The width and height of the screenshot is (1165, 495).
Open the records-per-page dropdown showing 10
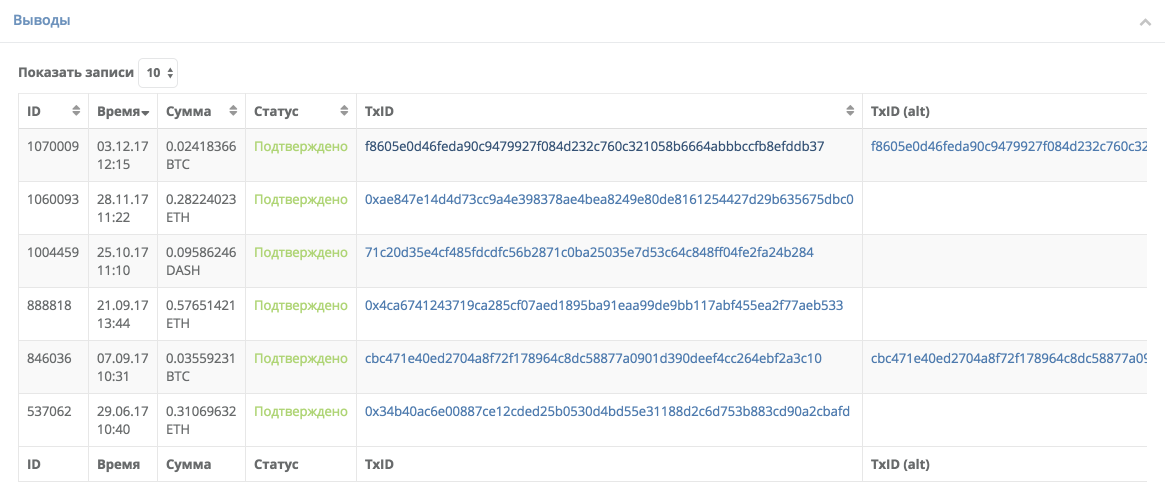pyautogui.click(x=158, y=73)
